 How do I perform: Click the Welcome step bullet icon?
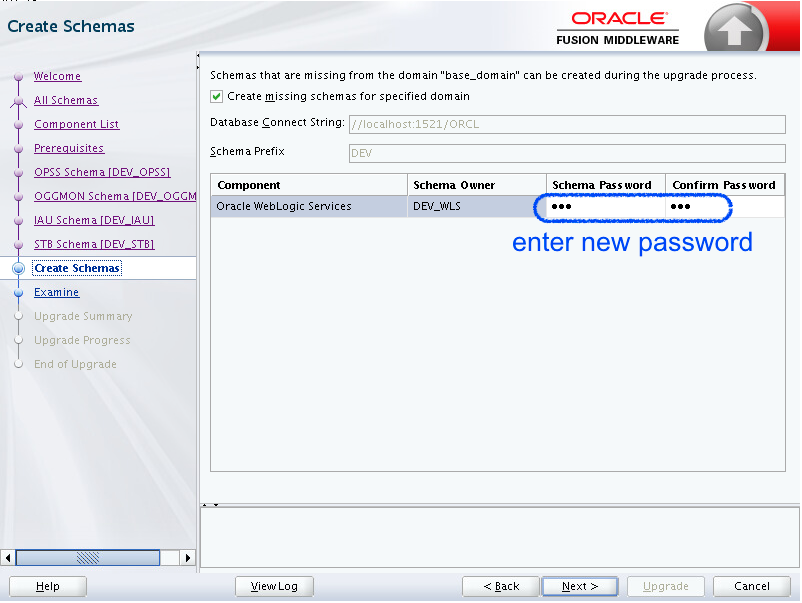tap(18, 76)
